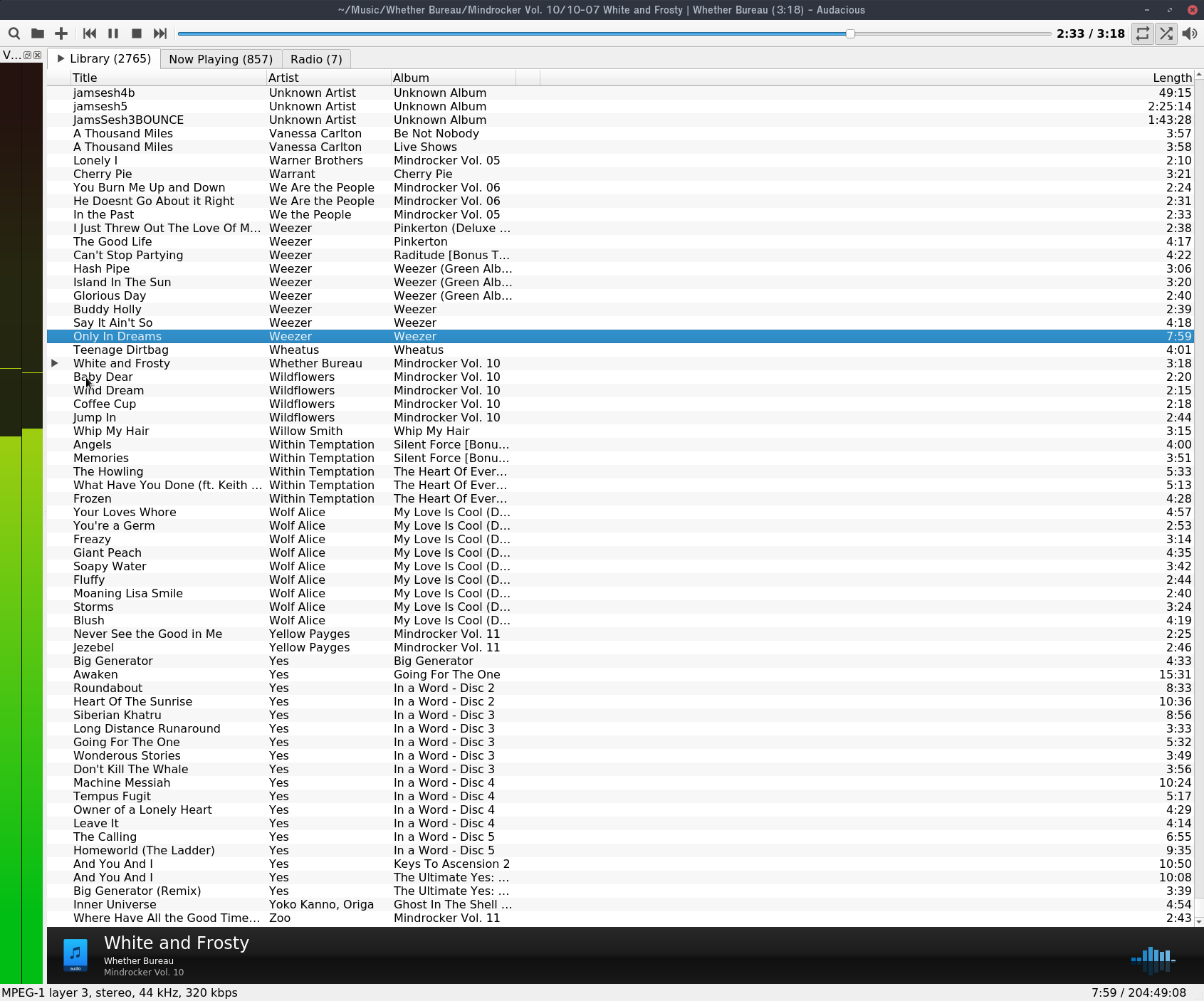
Task: Toggle shuffle mode
Action: coord(1166,33)
